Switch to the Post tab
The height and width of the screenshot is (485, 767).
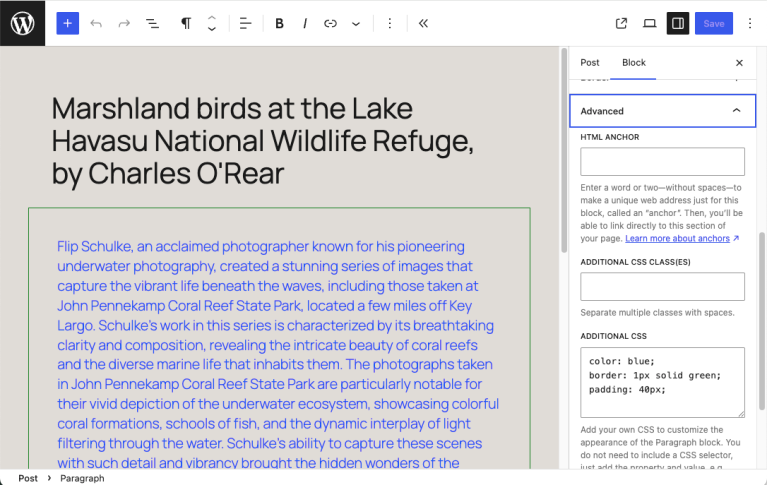point(589,63)
